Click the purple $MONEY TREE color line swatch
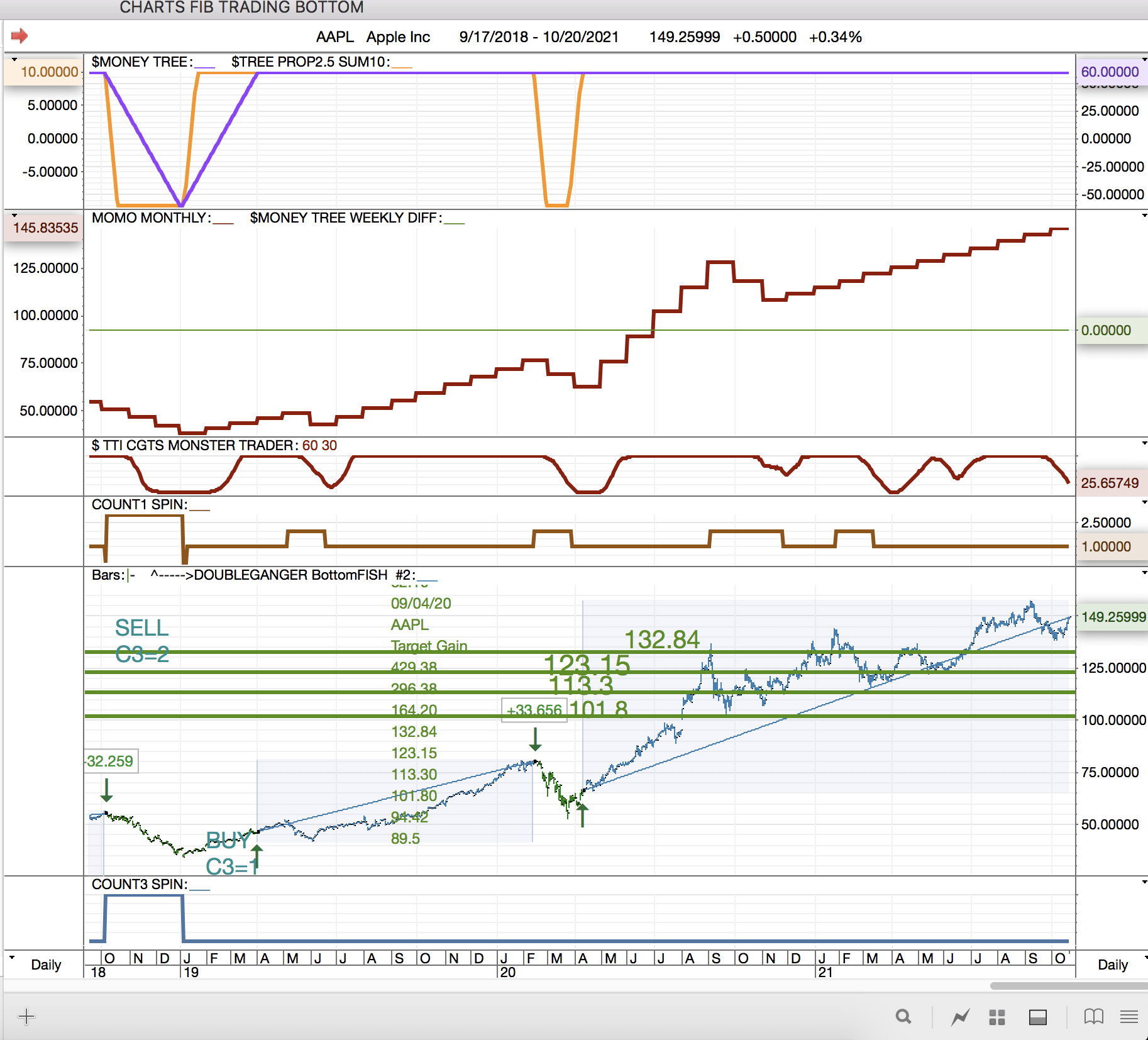Screen dimensions: 1148x1040 tap(205, 66)
